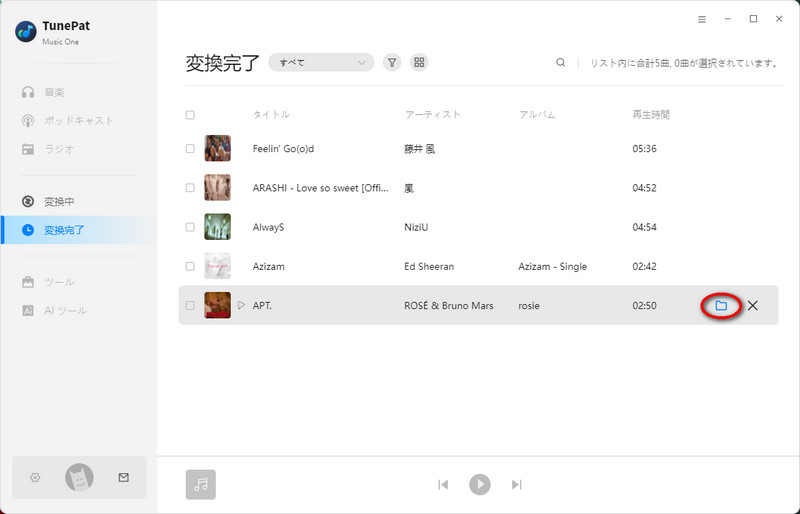Viewport: 800px width, 514px height.
Task: Skip to the previous track
Action: (x=443, y=484)
